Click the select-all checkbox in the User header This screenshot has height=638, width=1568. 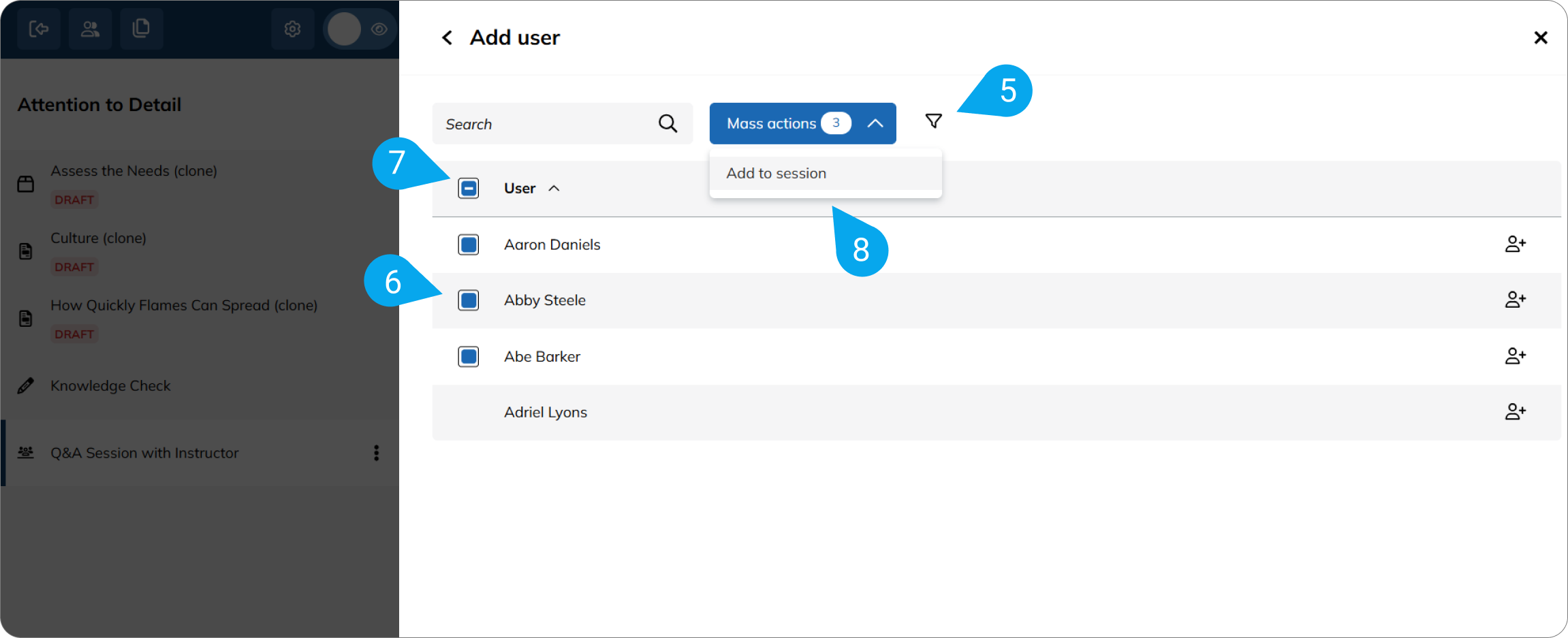tap(468, 188)
